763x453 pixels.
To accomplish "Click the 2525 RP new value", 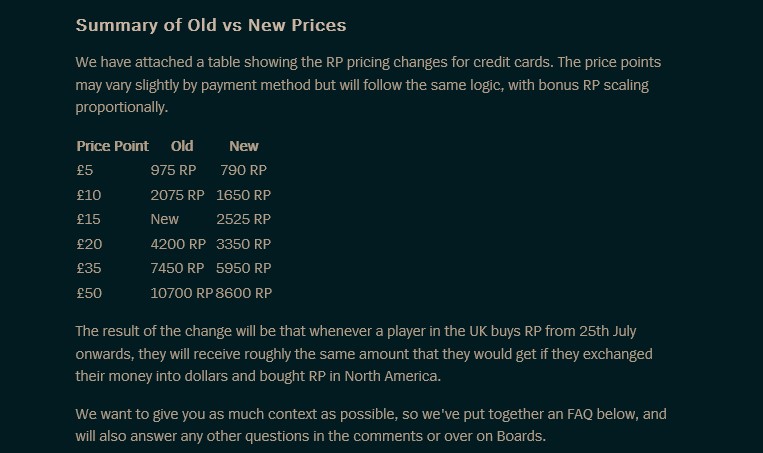I will click(244, 219).
